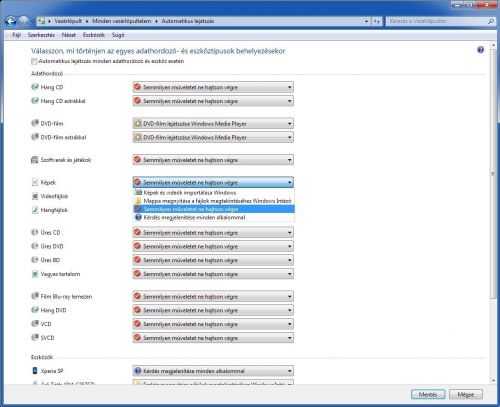Click the Üres DVD disc icon
The image size is (500, 407).
[35, 246]
